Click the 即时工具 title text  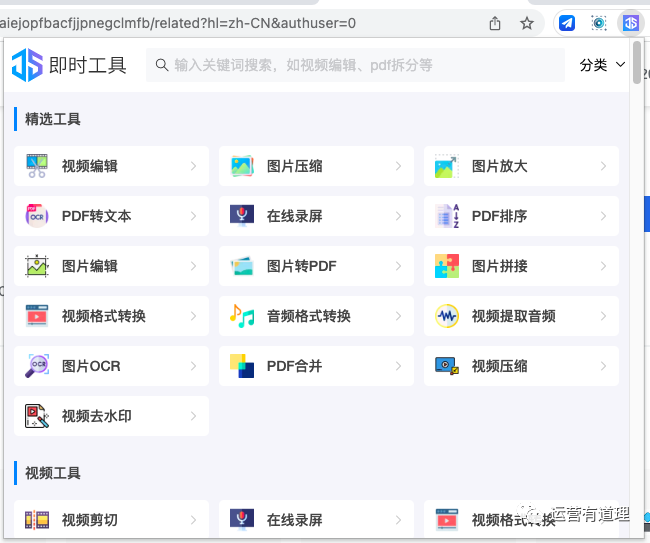[x=87, y=65]
